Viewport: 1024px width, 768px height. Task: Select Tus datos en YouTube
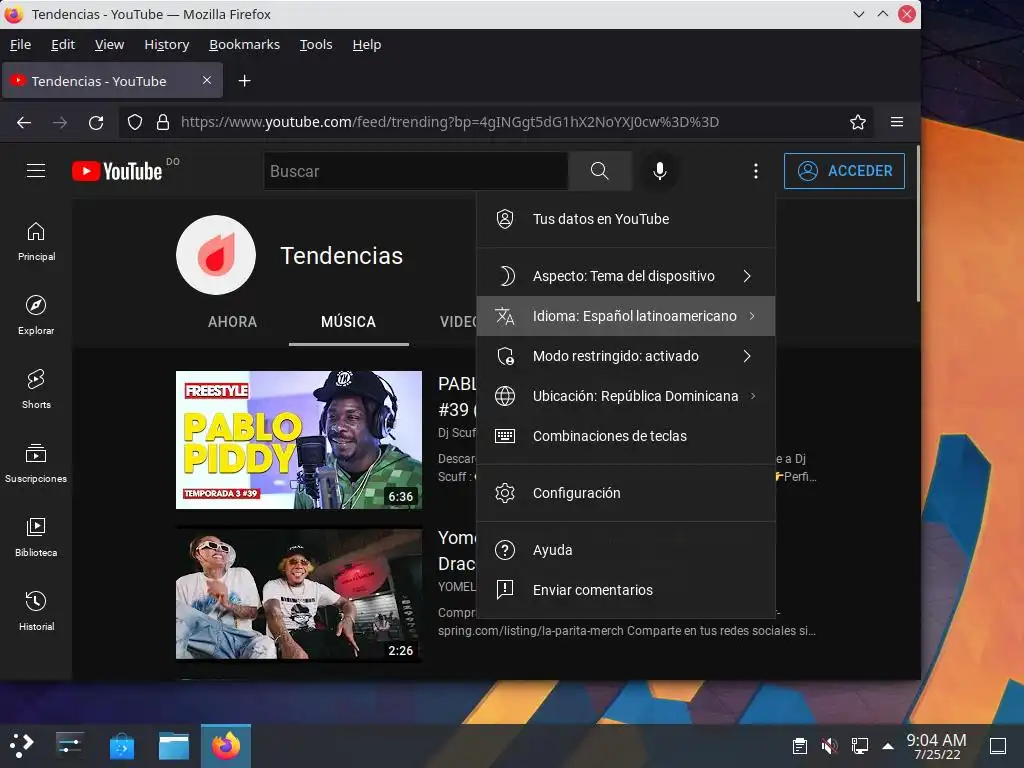[x=626, y=219]
